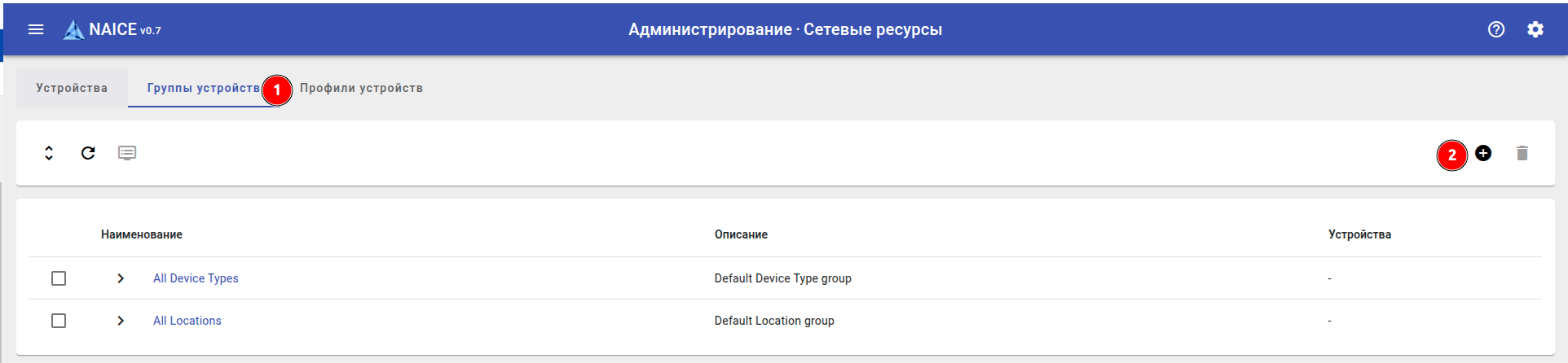Expand the All Locations group
The width and height of the screenshot is (1568, 363).
click(121, 321)
